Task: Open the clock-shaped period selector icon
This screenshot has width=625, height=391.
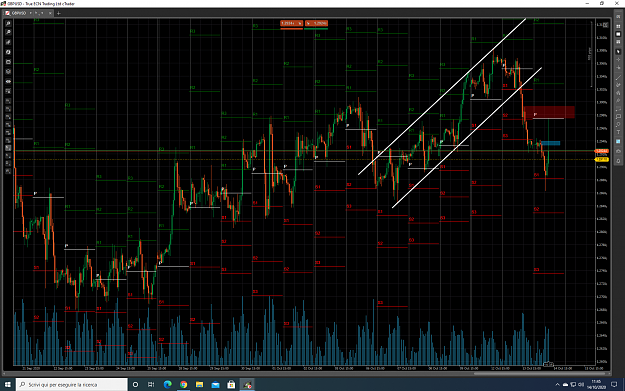Action: click(x=8, y=52)
